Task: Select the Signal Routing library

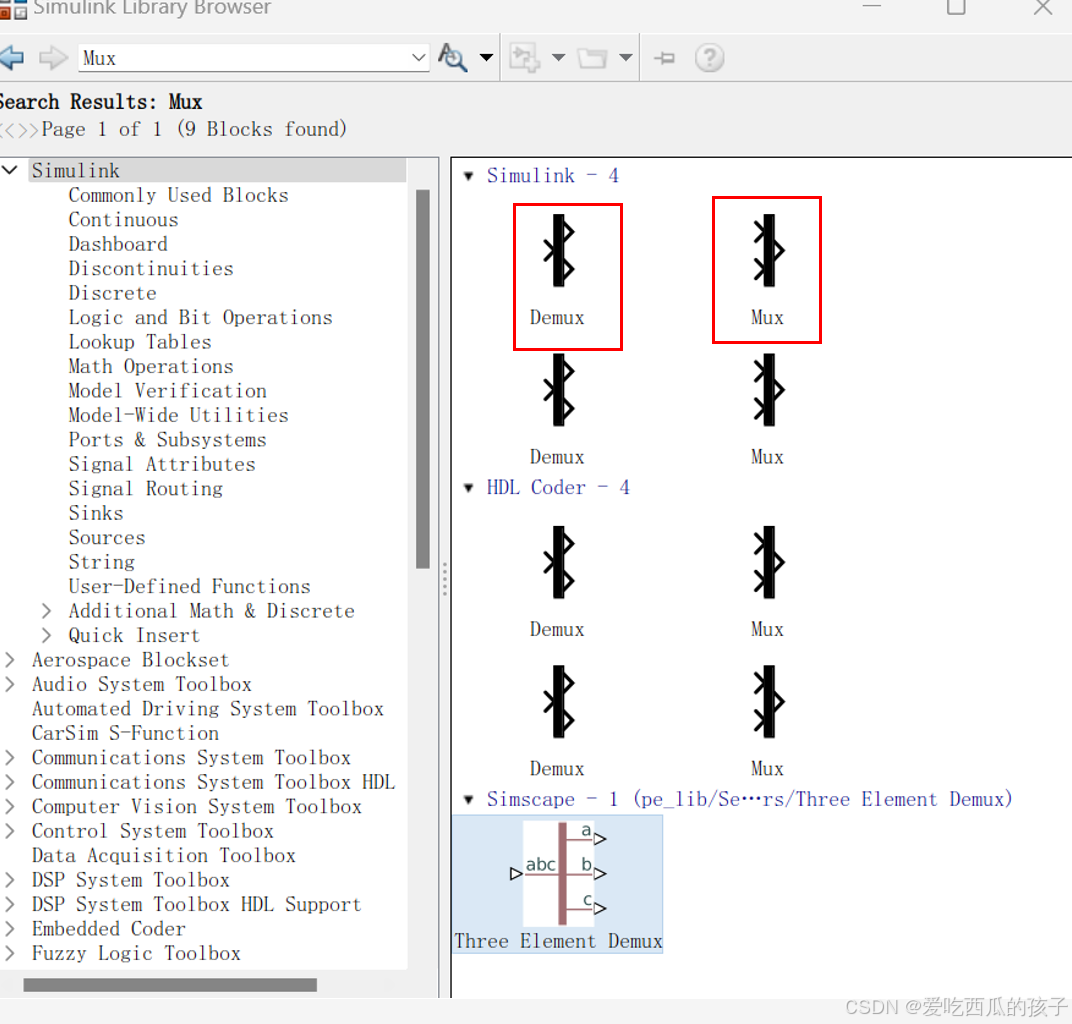Action: coord(146,489)
